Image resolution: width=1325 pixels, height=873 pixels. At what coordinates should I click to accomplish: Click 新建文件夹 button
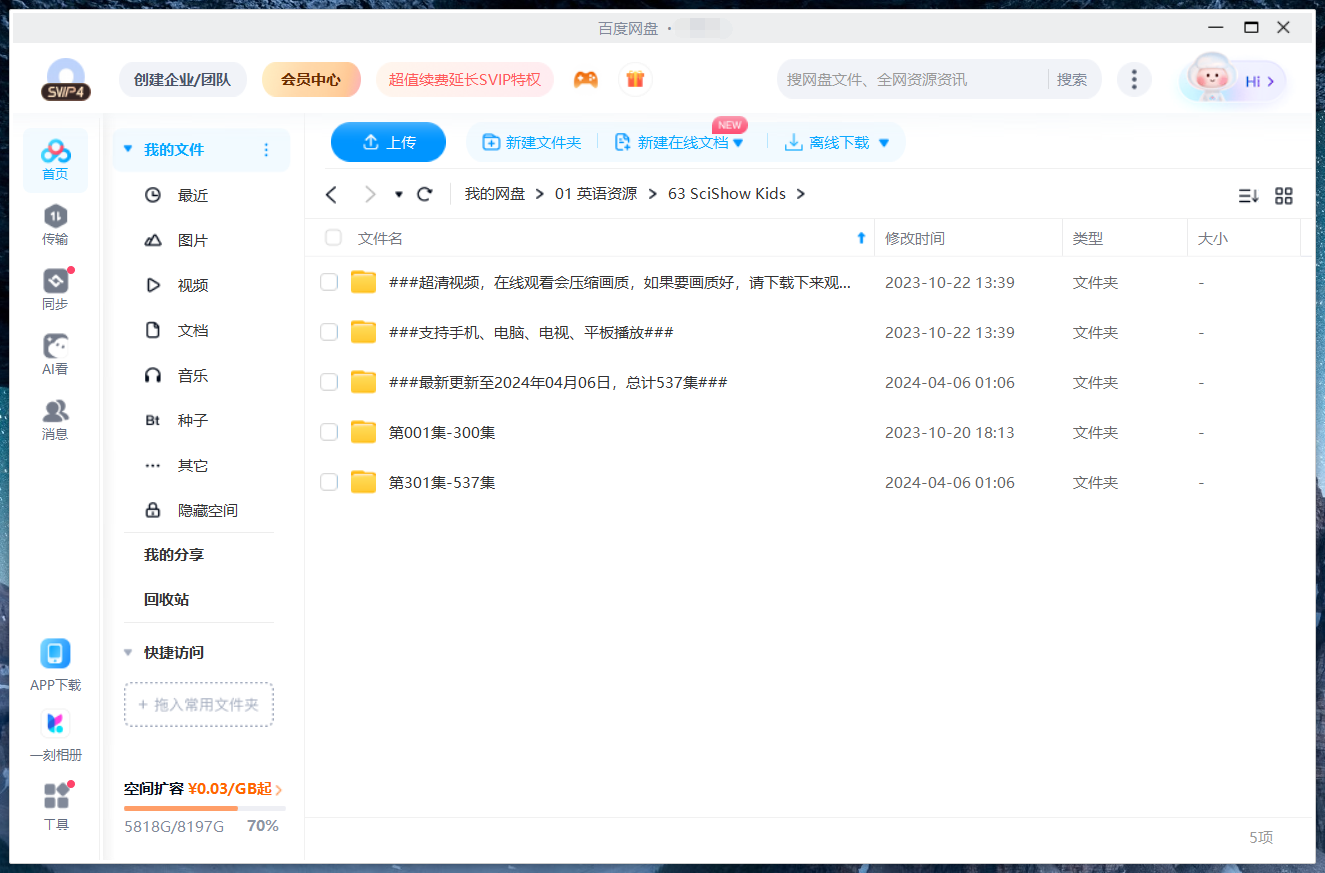pos(532,143)
